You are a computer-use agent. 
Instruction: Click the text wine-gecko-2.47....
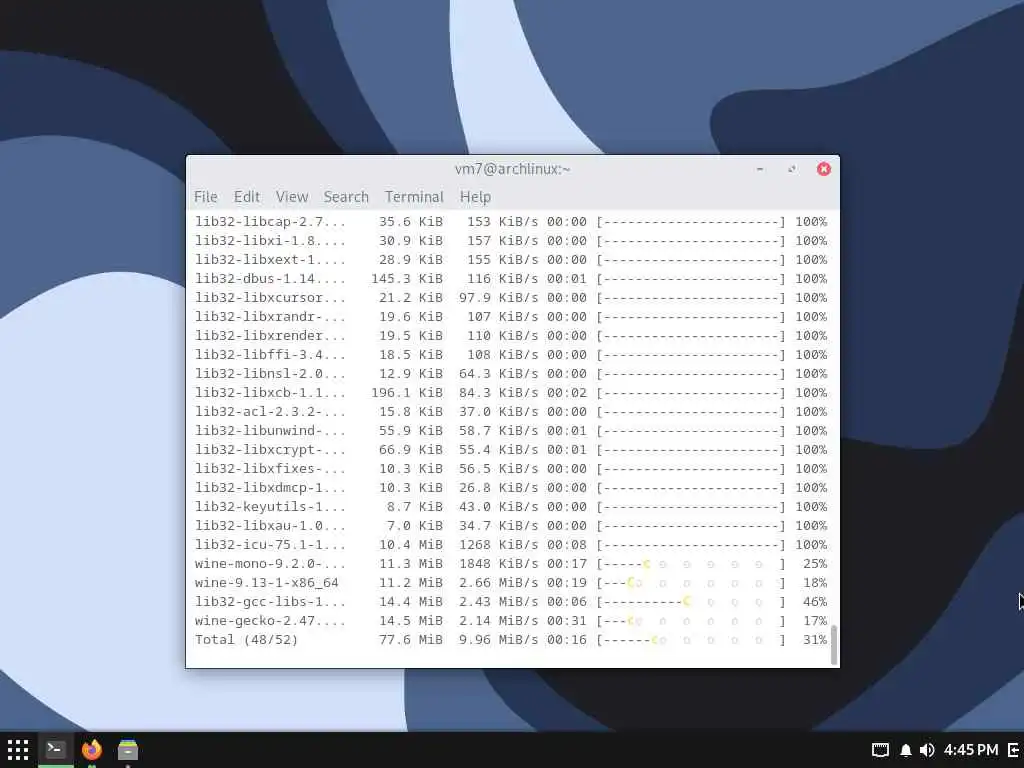coord(254,620)
